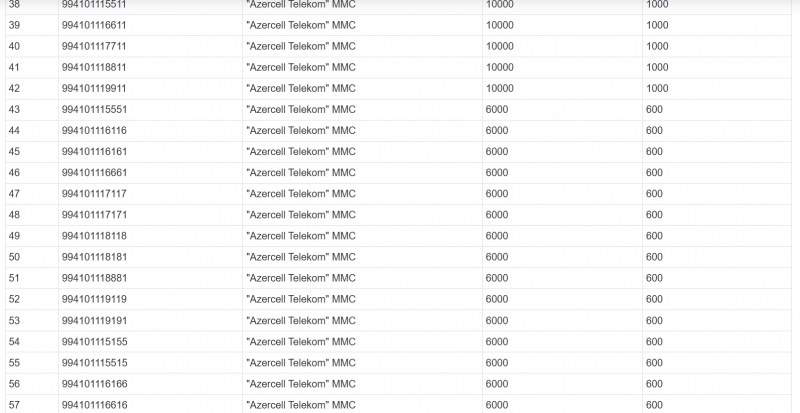Select row index 51
Image resolution: width=800 pixels, height=413 pixels.
click(14, 278)
